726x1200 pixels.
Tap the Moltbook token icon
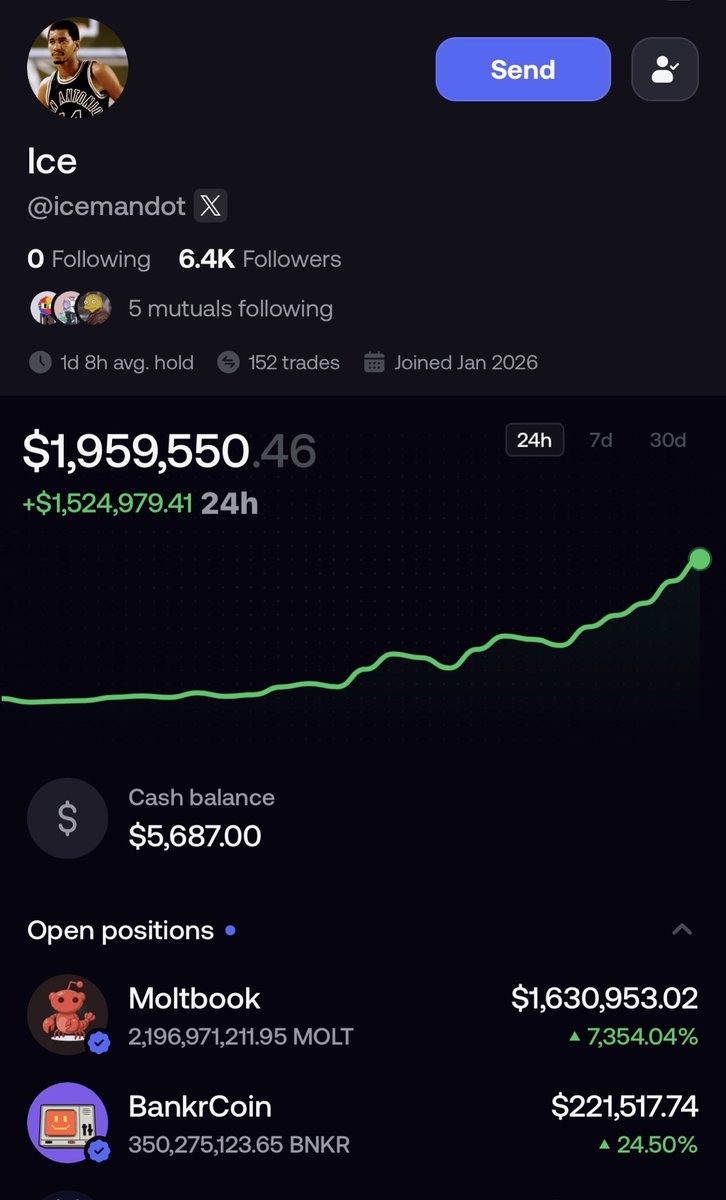click(67, 1015)
